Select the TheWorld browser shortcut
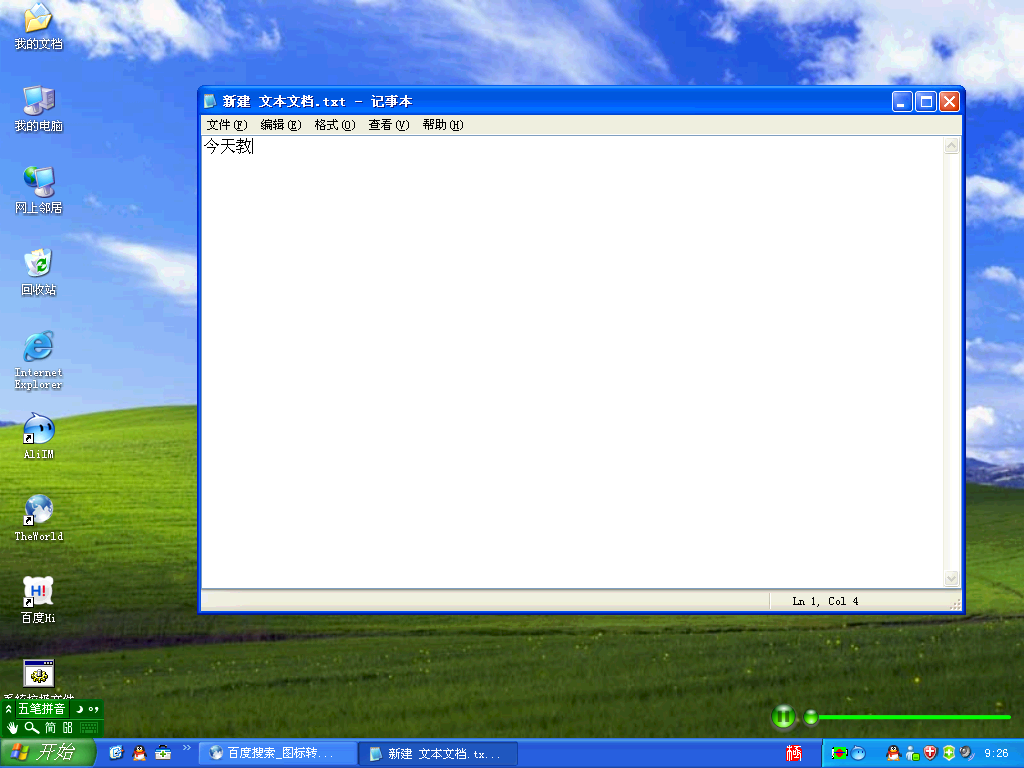The image size is (1024, 768). [x=39, y=518]
